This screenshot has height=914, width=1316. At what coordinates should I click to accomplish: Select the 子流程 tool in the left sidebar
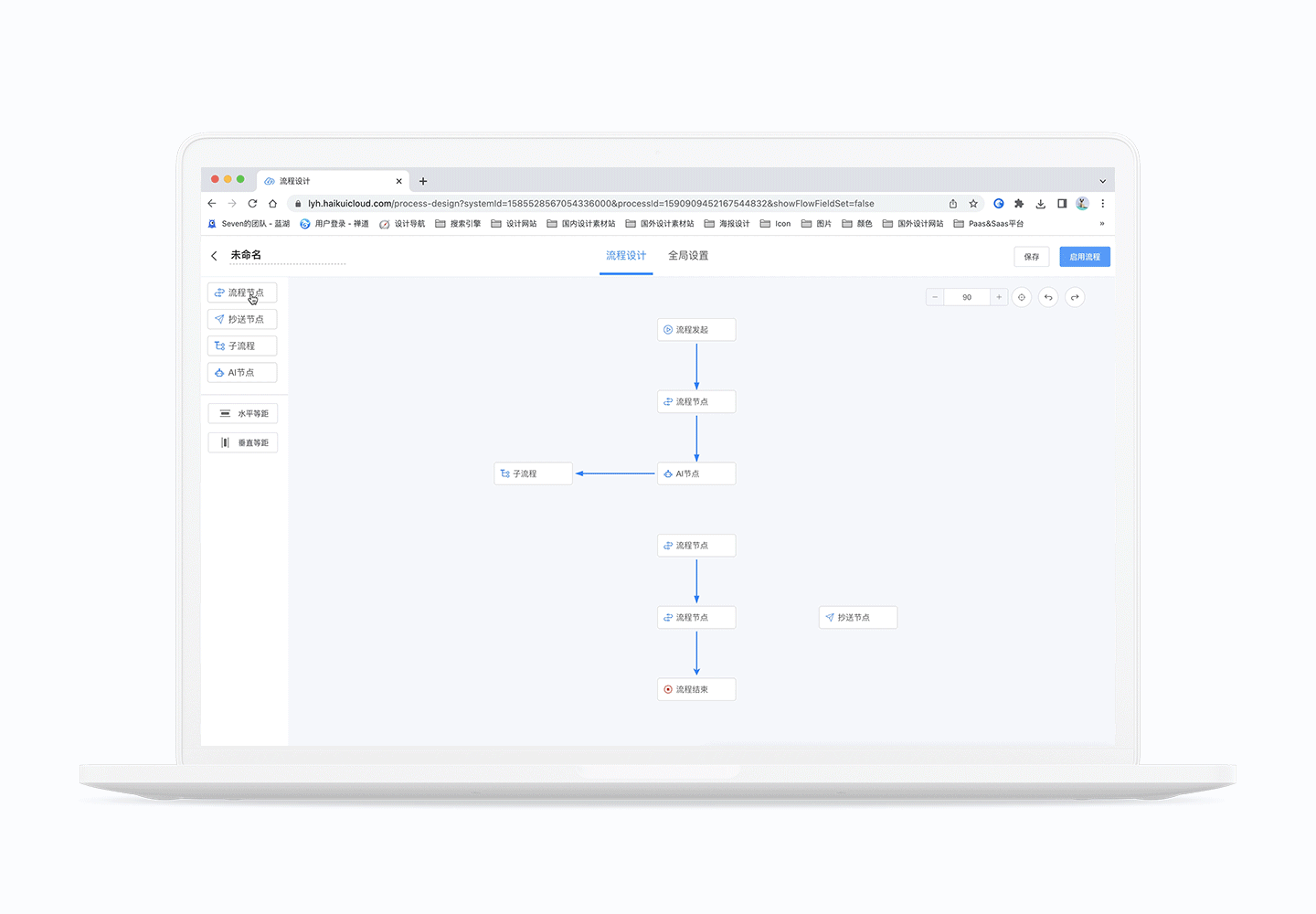[242, 345]
